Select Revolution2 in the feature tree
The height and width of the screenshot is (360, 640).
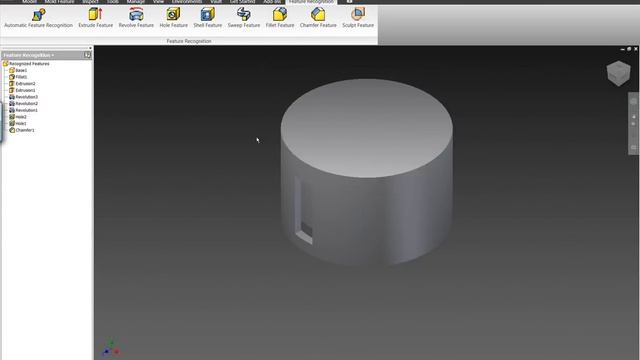coord(24,103)
